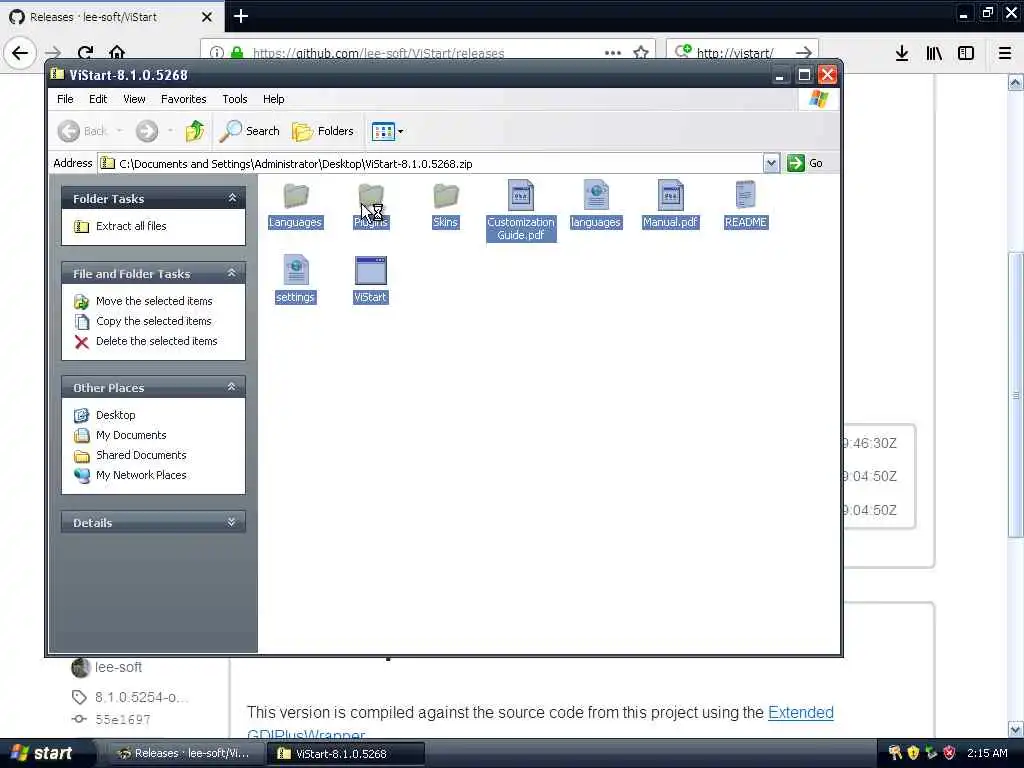This screenshot has height=768, width=1024.
Task: Select the settings file
Action: click(x=295, y=280)
